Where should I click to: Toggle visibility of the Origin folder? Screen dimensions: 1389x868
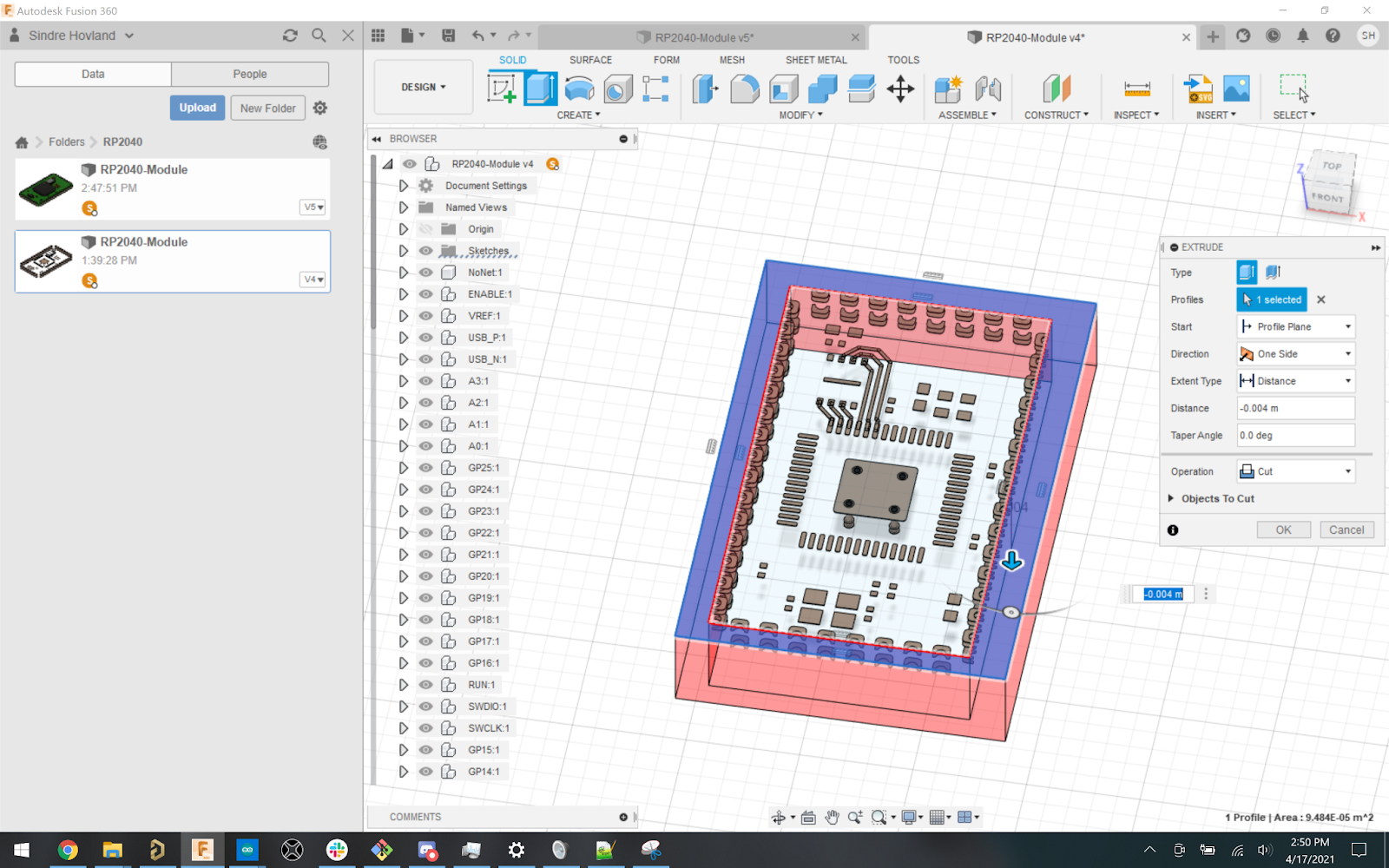coord(425,229)
